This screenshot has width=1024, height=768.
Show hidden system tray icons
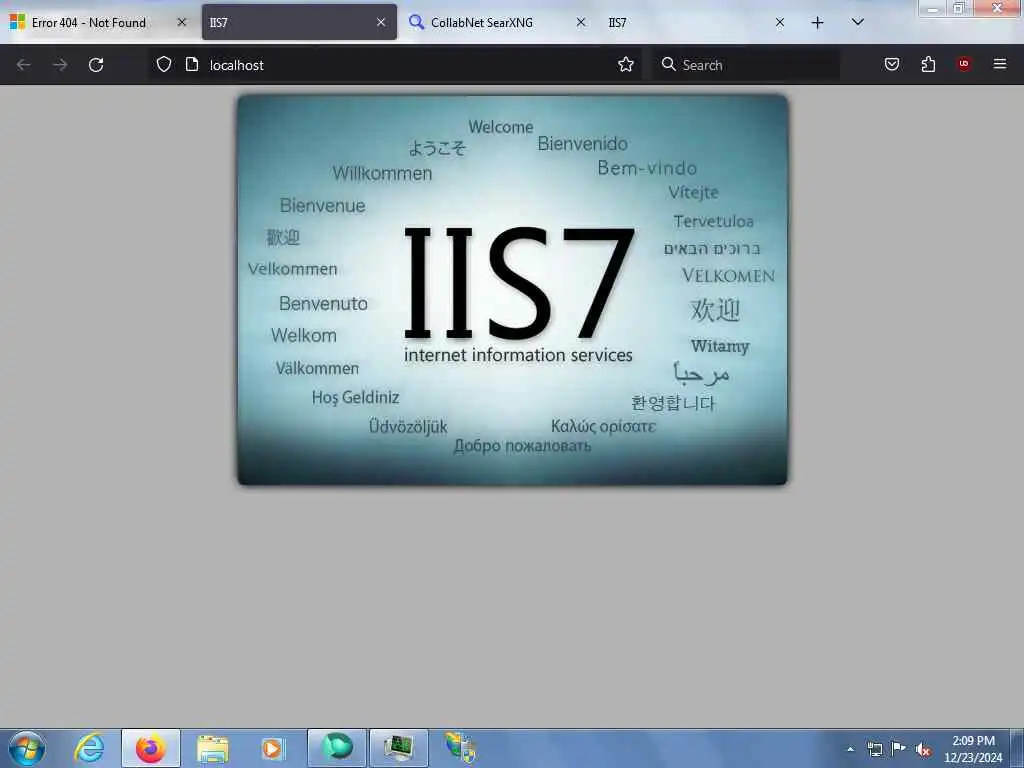click(850, 749)
